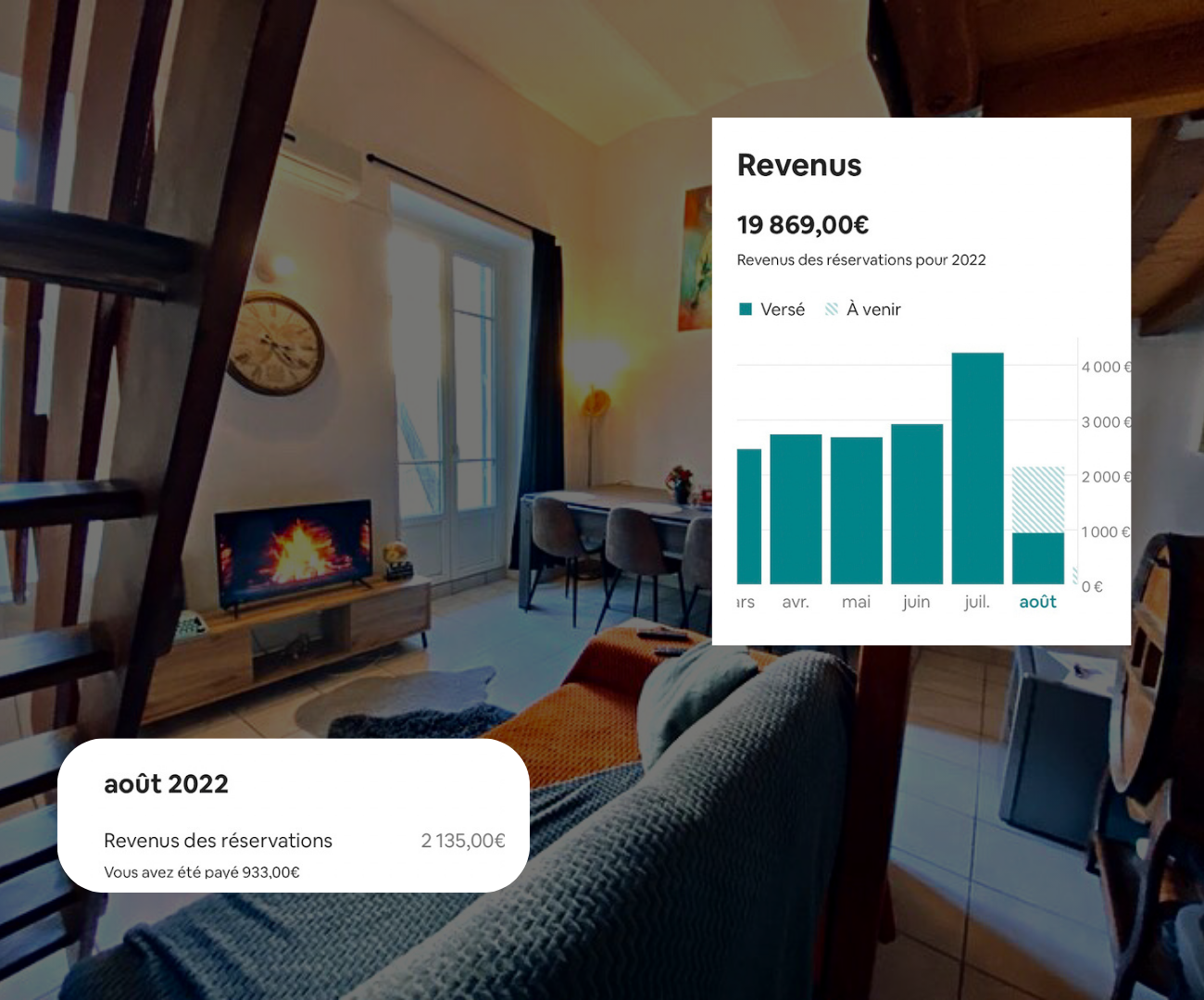1204x1000 pixels.
Task: Click the solid paid August bar
Action: coord(1037,558)
